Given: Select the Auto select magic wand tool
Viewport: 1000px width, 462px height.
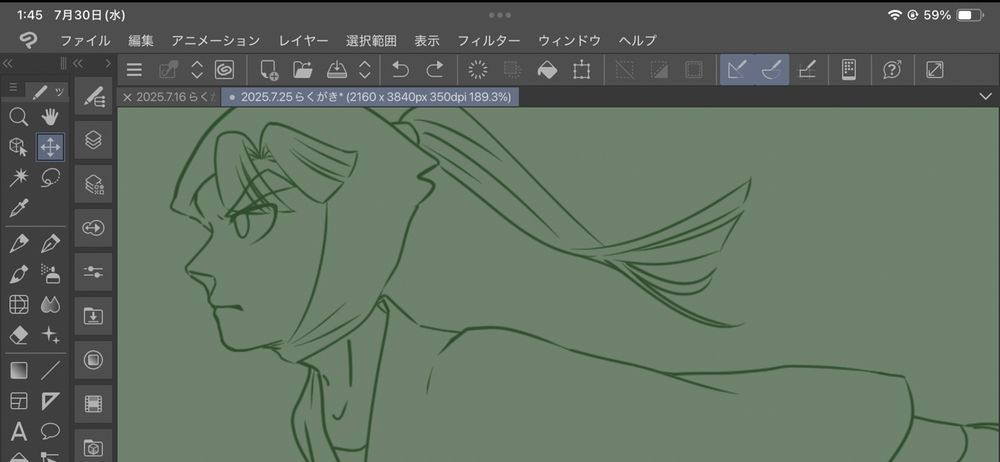Looking at the screenshot, I should click(19, 177).
